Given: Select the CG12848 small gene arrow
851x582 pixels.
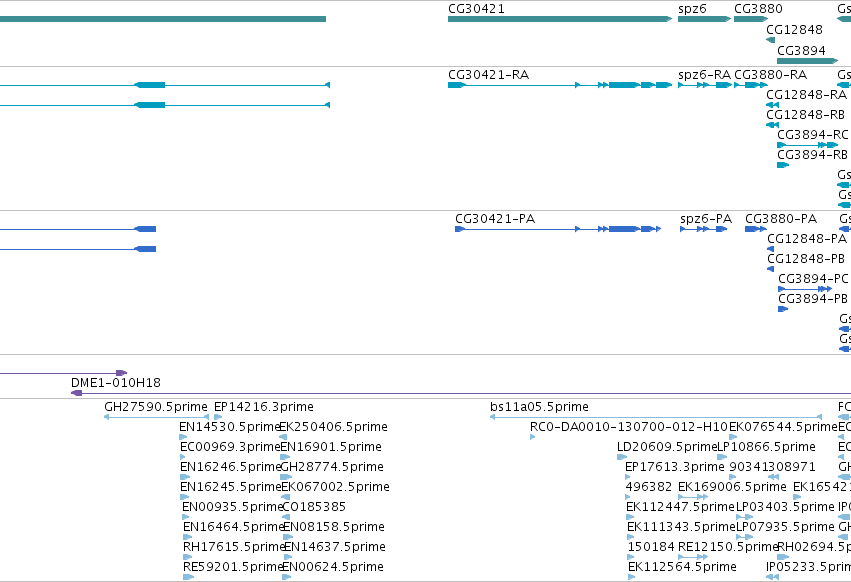Looking at the screenshot, I should [x=770, y=40].
